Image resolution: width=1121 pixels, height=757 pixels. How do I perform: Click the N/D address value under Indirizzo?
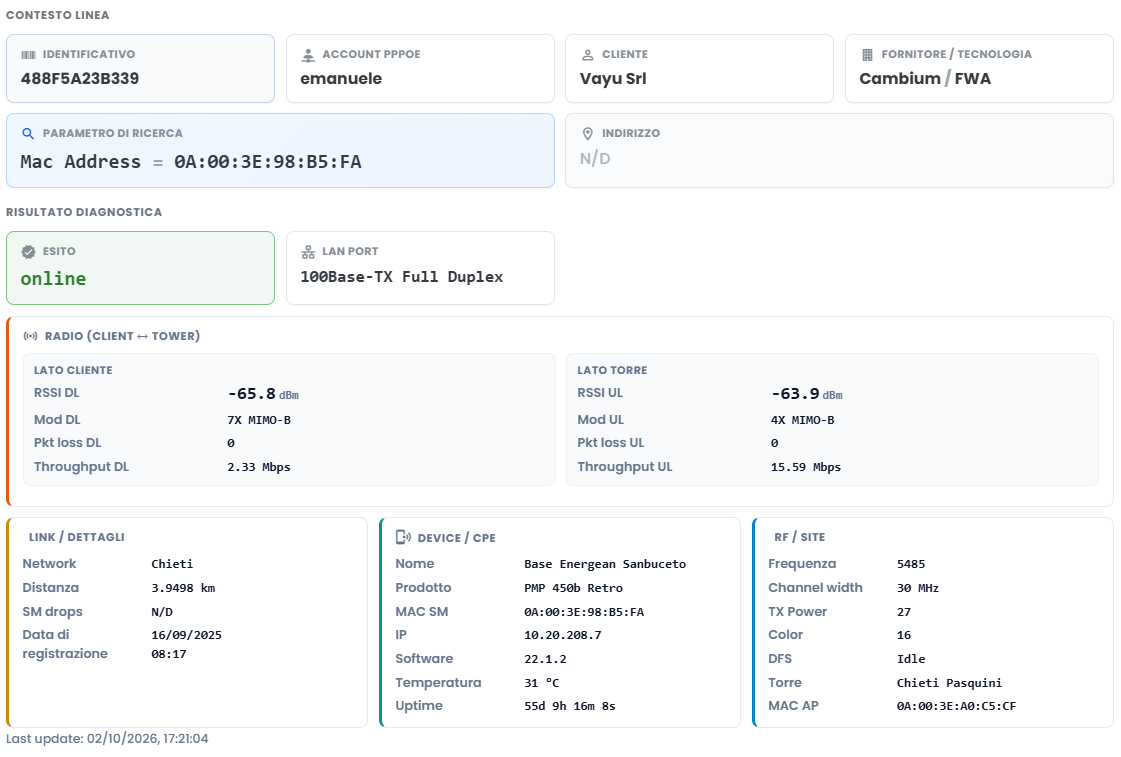click(595, 159)
